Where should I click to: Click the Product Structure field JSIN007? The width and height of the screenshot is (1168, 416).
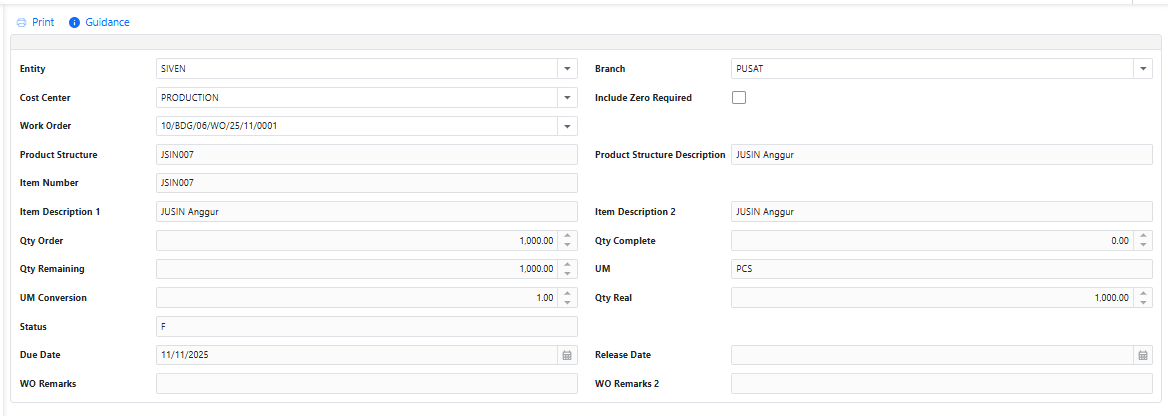tap(366, 155)
